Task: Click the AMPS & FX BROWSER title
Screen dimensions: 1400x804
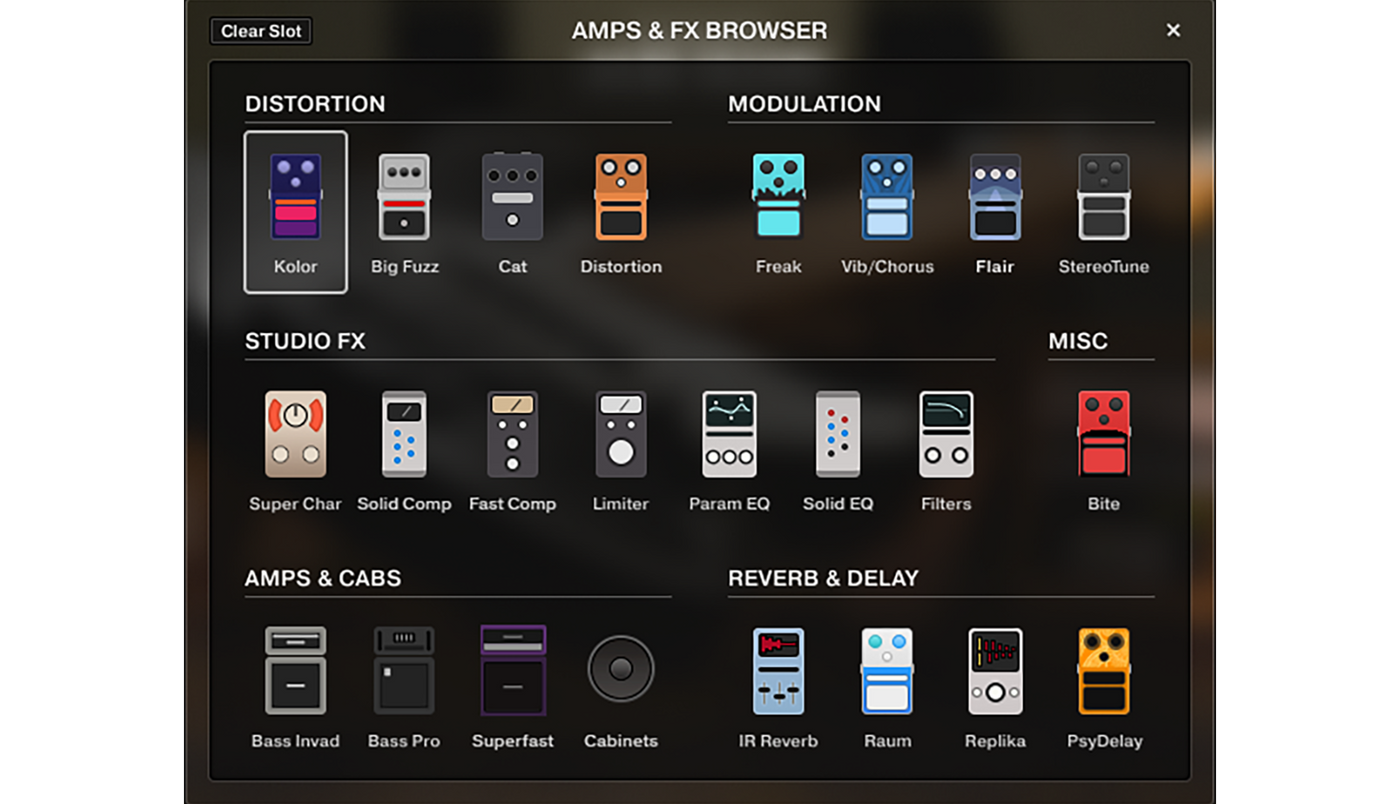Action: click(x=700, y=31)
